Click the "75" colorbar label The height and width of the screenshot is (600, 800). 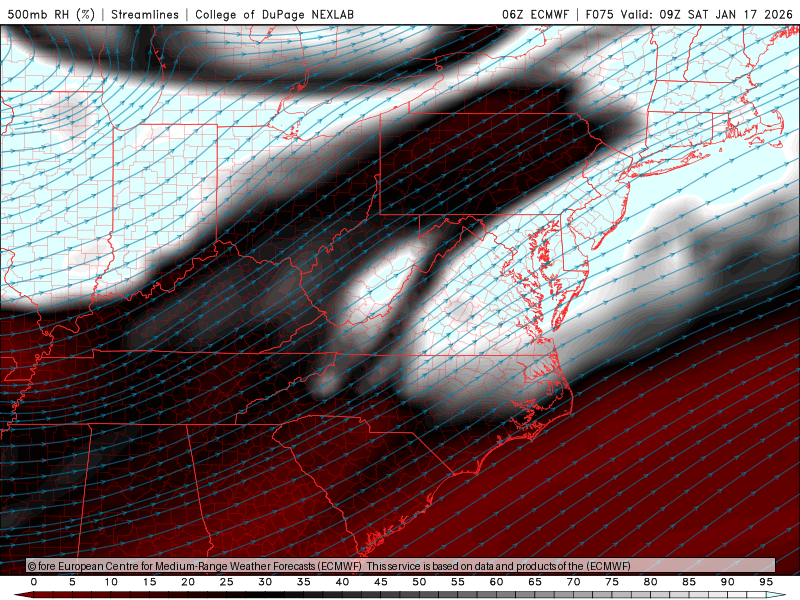(612, 582)
